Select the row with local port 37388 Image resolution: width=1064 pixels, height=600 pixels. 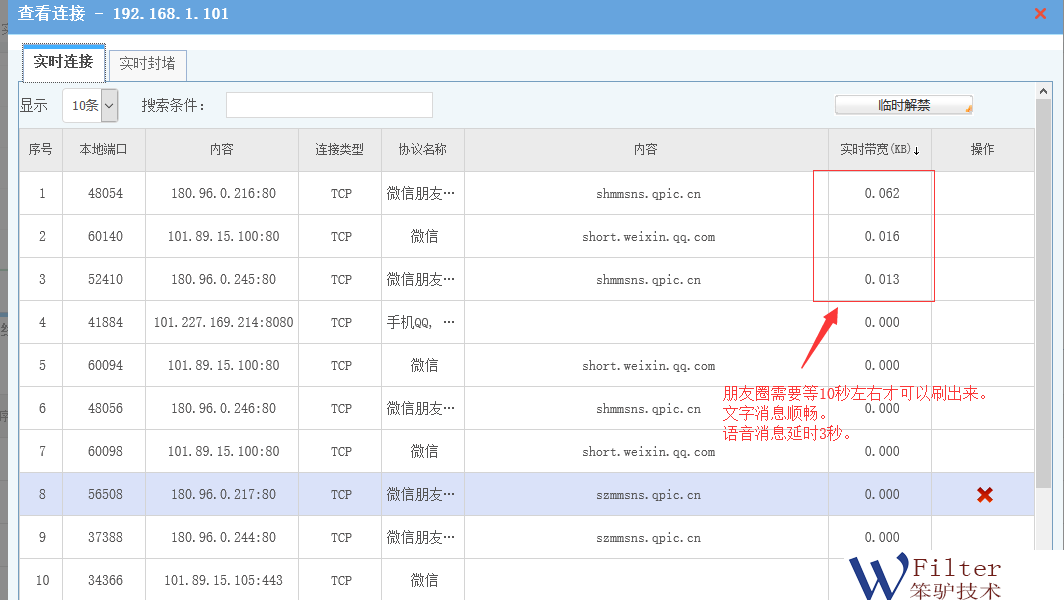coord(105,537)
